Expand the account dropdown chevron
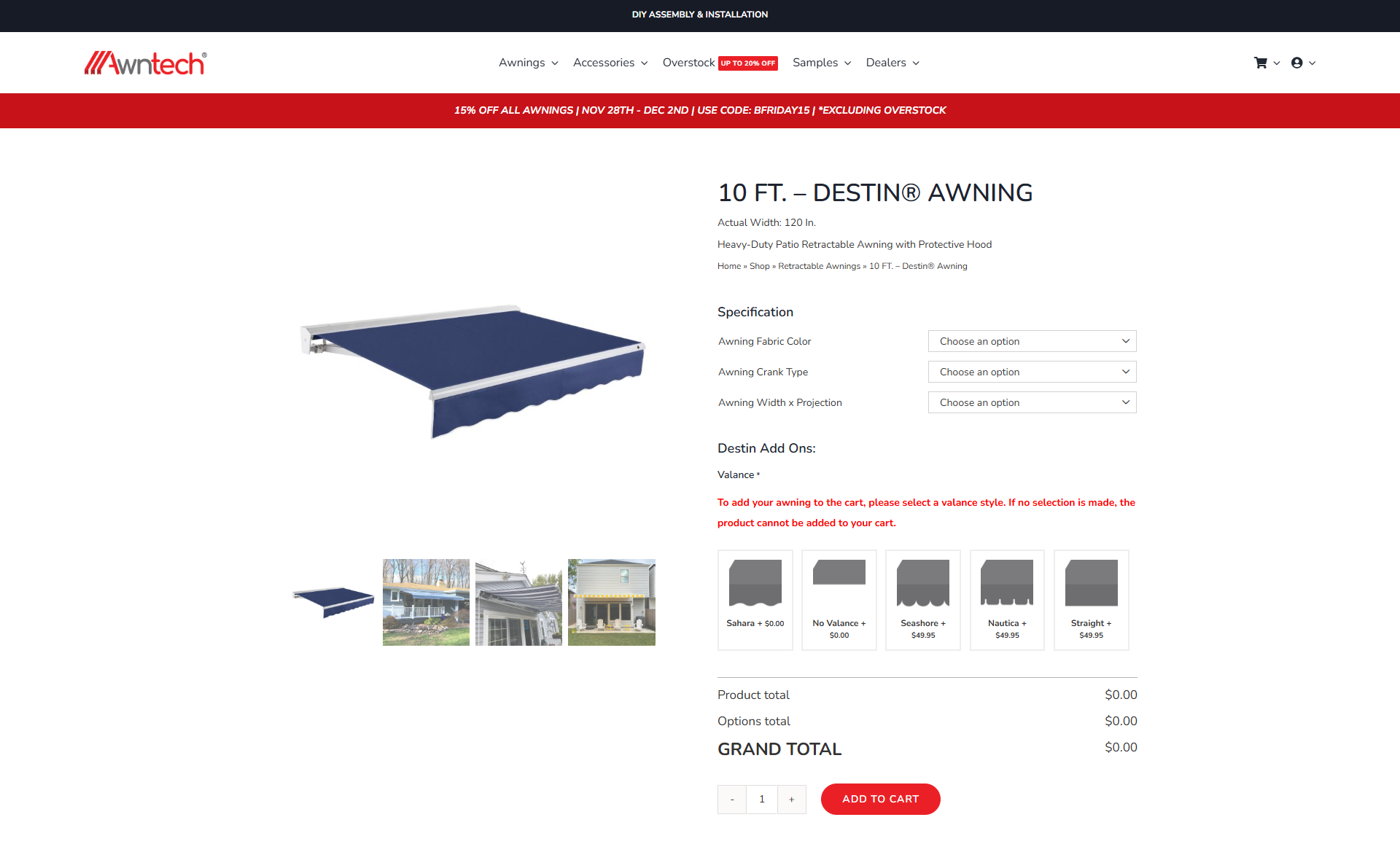 point(1312,63)
